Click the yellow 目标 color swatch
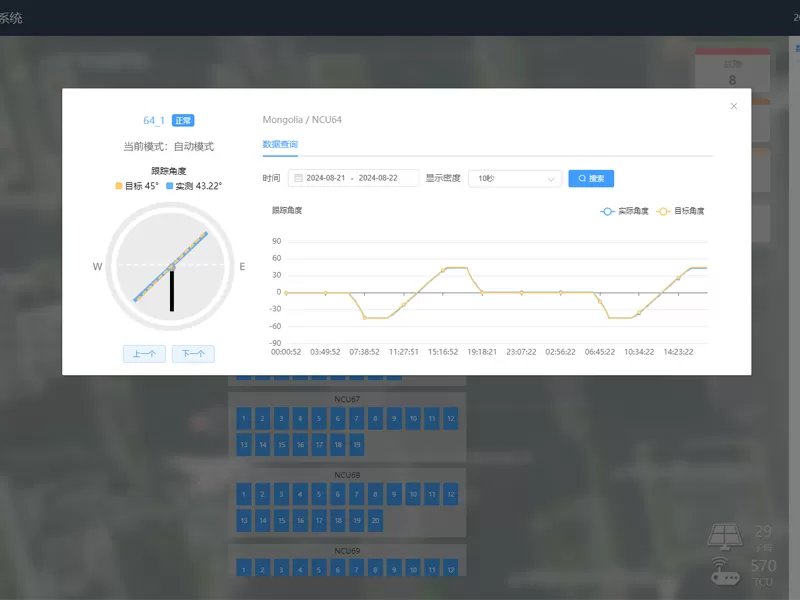 coord(119,186)
